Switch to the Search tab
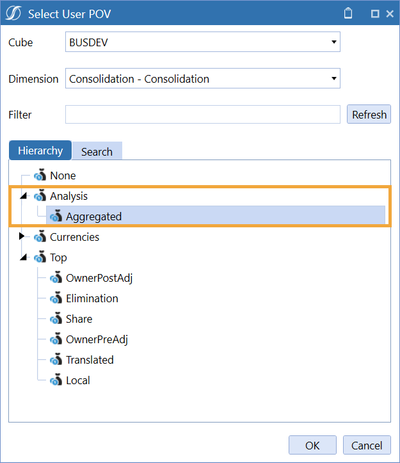The height and width of the screenshot is (463, 400). [97, 151]
